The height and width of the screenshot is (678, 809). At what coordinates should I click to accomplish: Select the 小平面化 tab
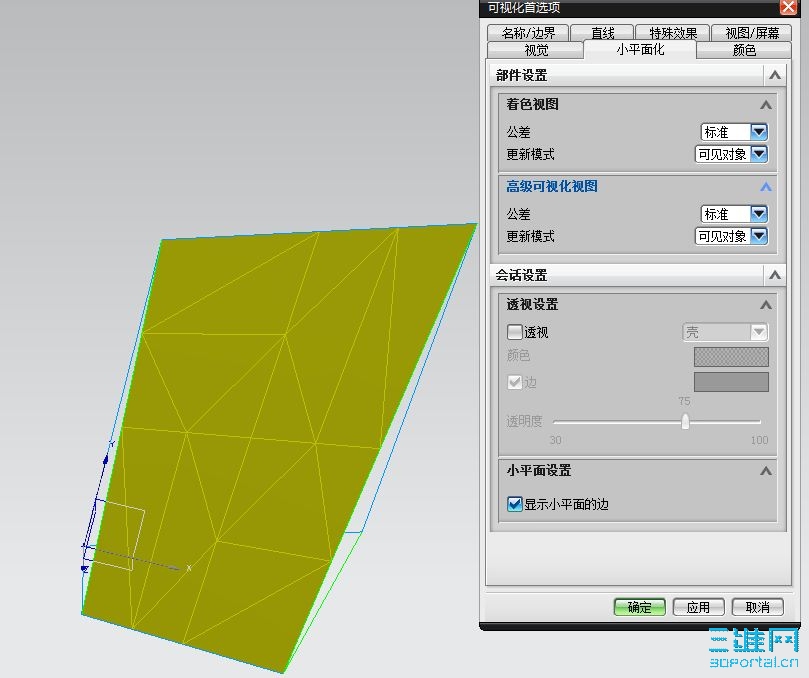[640, 50]
